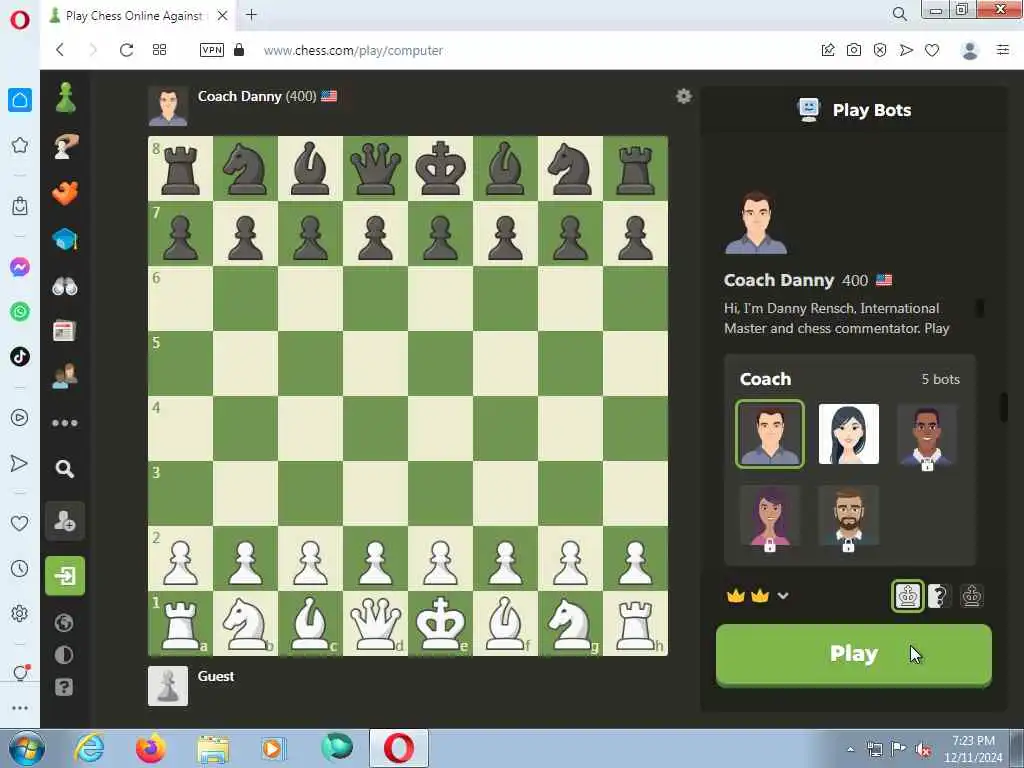Open the Watch binoculars icon
The height and width of the screenshot is (768, 1024).
[x=65, y=286]
